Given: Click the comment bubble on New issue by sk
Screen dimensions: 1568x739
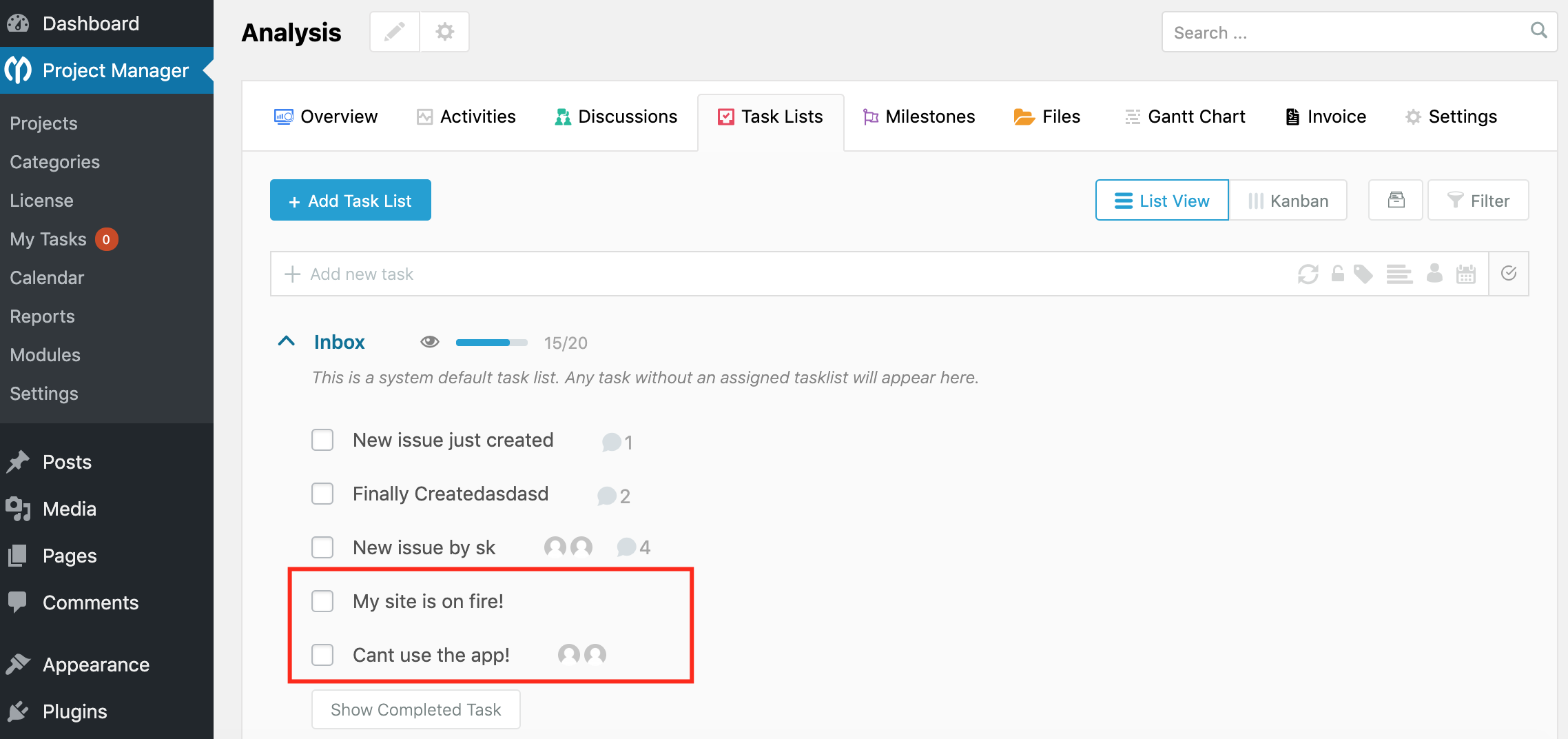Looking at the screenshot, I should tap(626, 547).
